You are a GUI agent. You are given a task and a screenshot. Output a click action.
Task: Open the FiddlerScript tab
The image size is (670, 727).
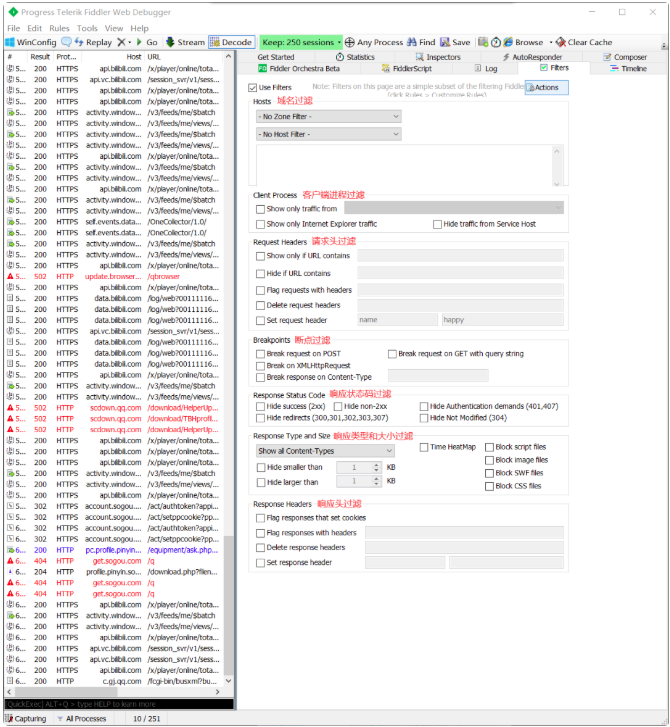click(x=407, y=69)
